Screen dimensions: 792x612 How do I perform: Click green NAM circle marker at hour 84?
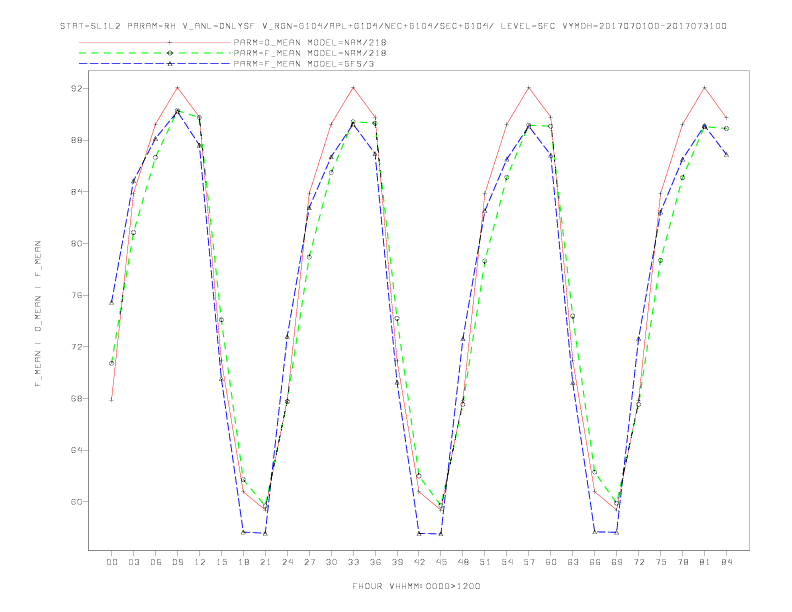tap(726, 129)
